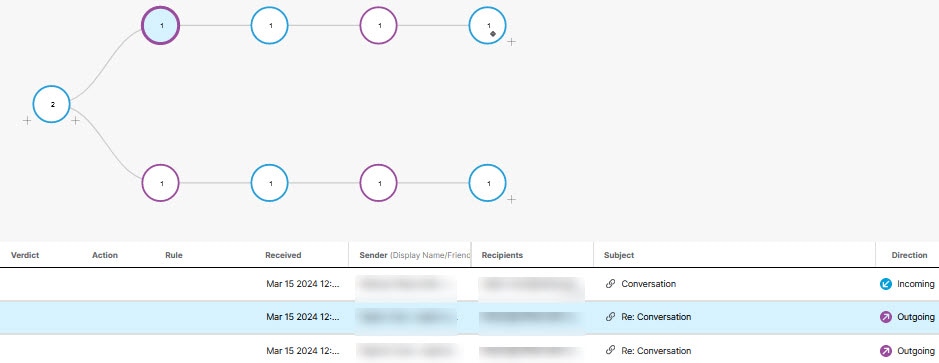The height and width of the screenshot is (363, 939).
Task: Click the blue Incoming direction arrow icon
Action: point(886,285)
